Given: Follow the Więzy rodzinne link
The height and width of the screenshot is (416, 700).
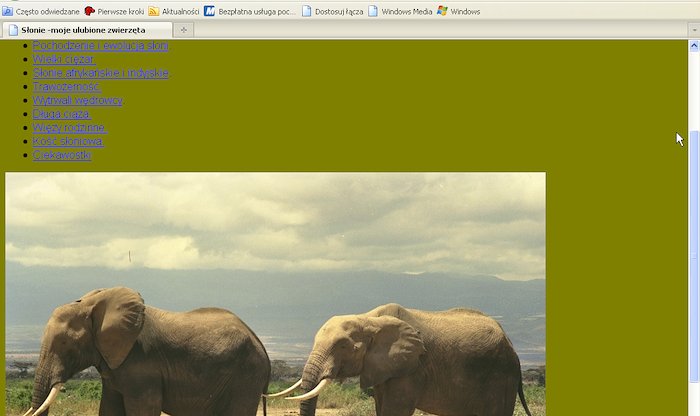Looking at the screenshot, I should click(70, 128).
